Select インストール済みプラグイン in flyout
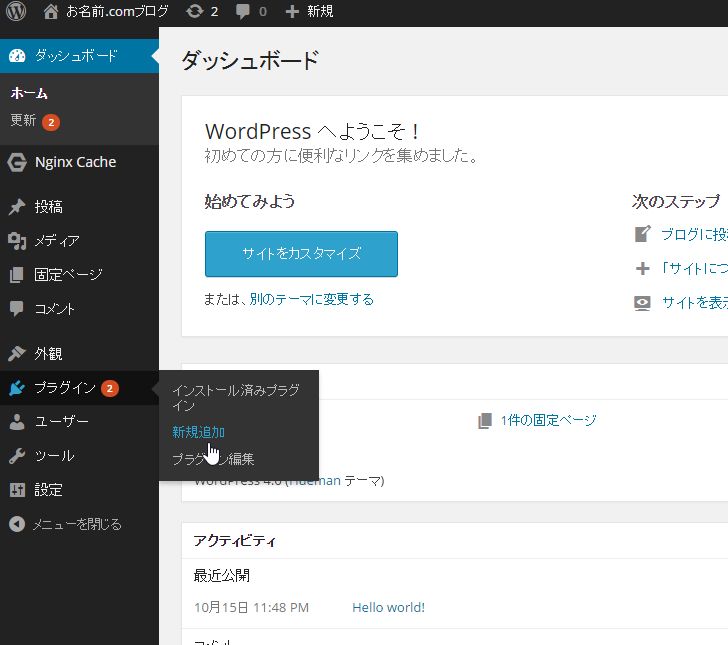The image size is (728, 645). [x=236, y=397]
